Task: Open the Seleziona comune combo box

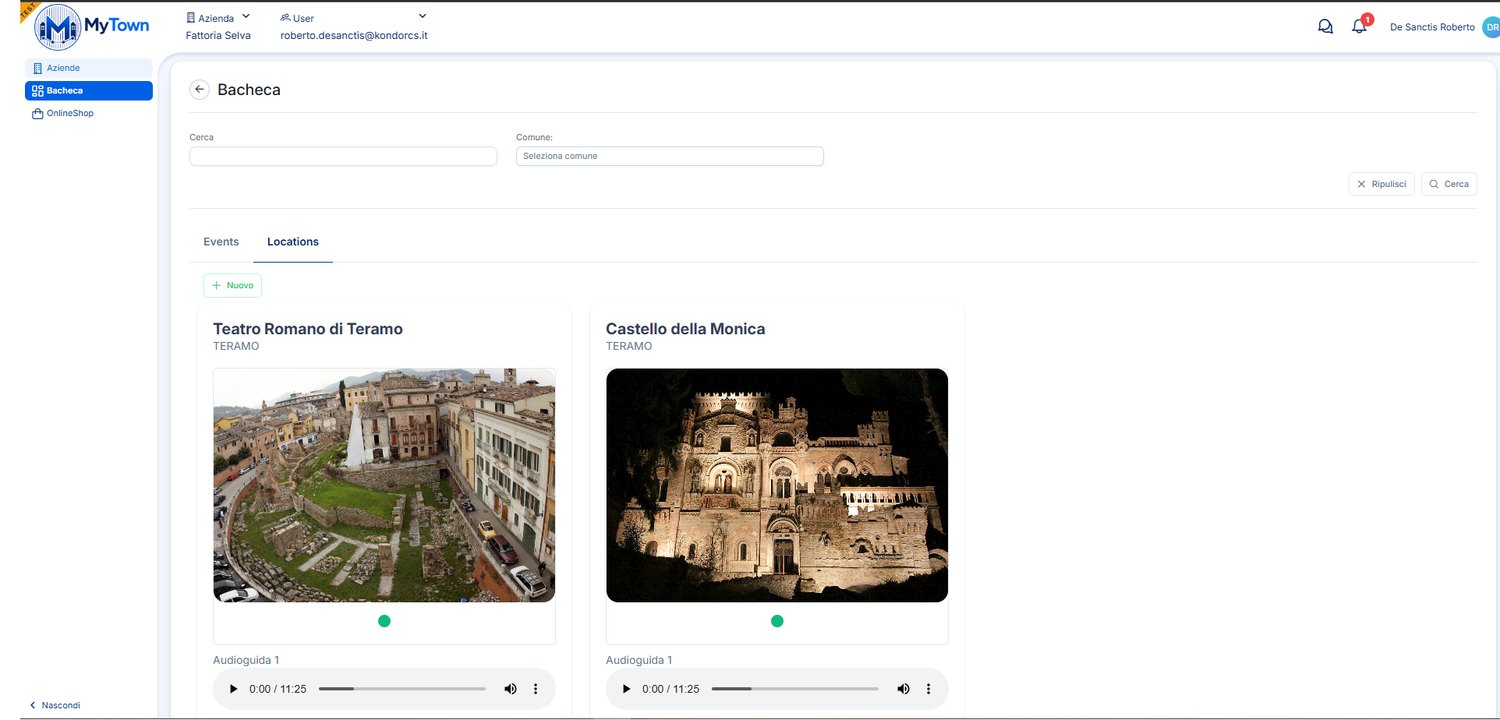Action: point(670,156)
